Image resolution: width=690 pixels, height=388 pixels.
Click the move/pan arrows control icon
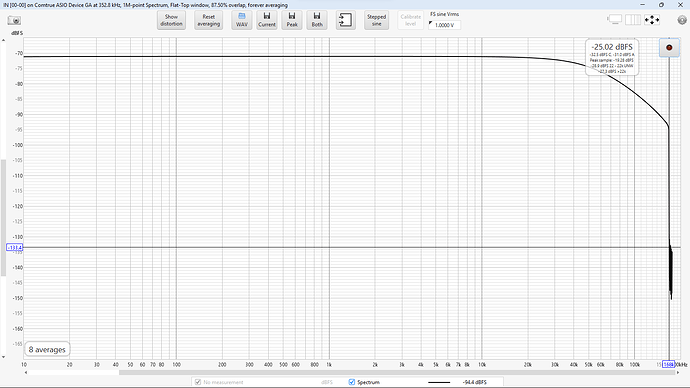pos(652,20)
